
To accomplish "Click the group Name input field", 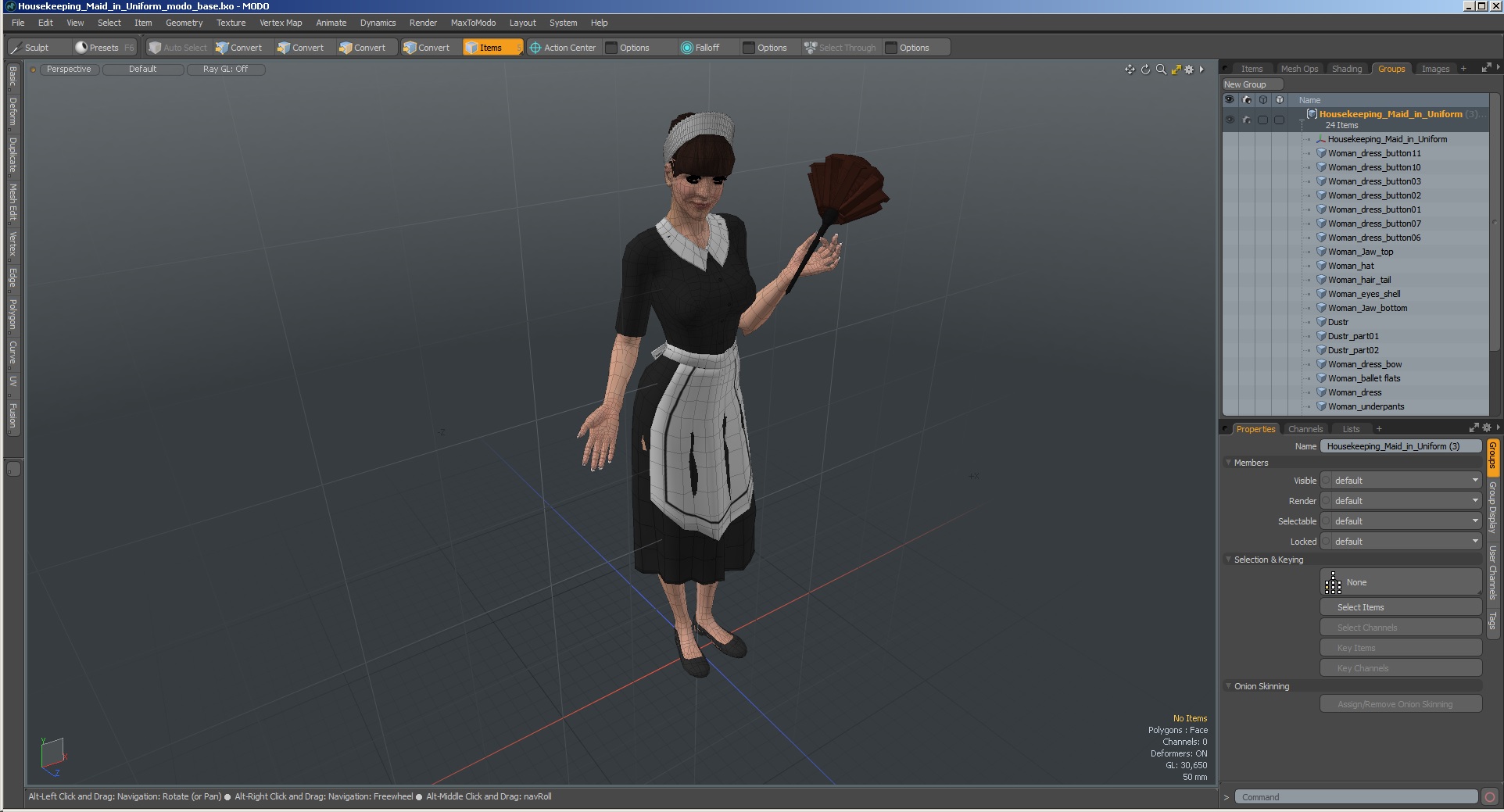I will click(x=1401, y=446).
